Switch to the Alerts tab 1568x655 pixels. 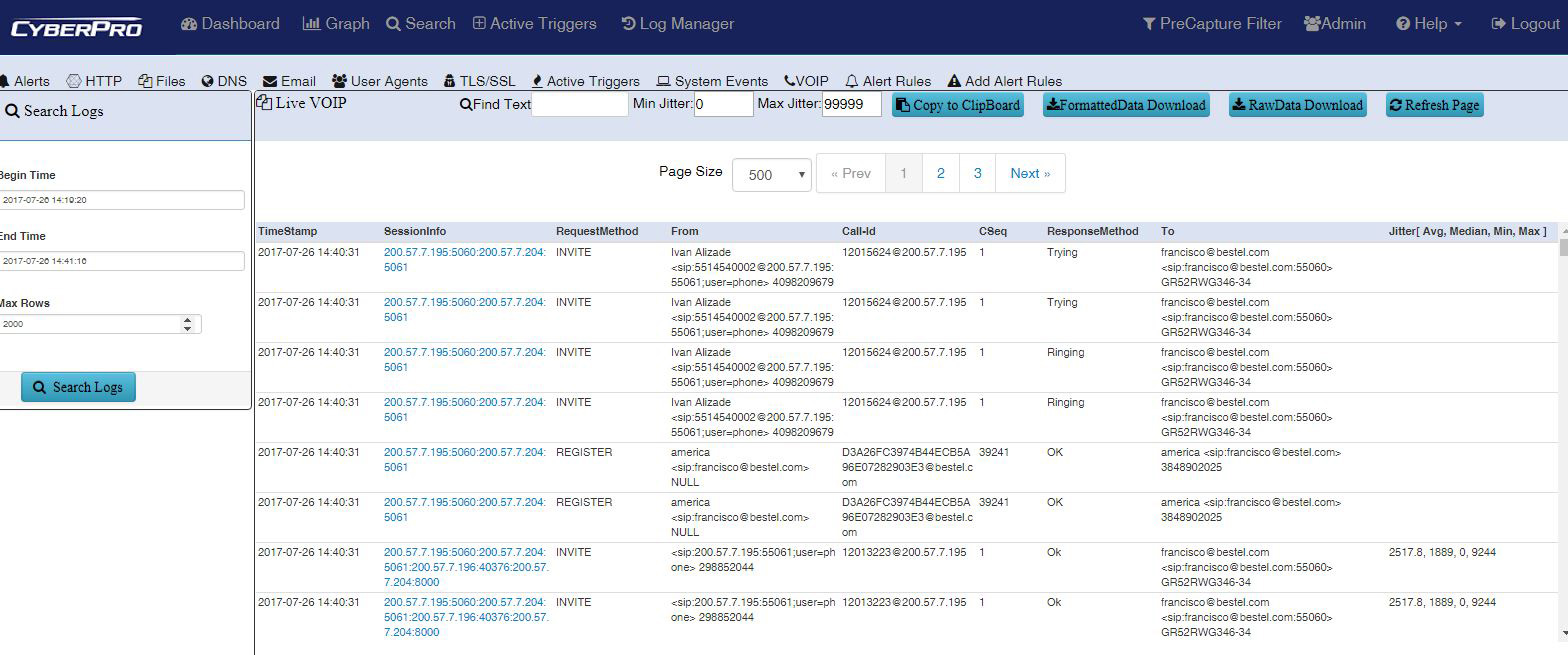pyautogui.click(x=26, y=81)
